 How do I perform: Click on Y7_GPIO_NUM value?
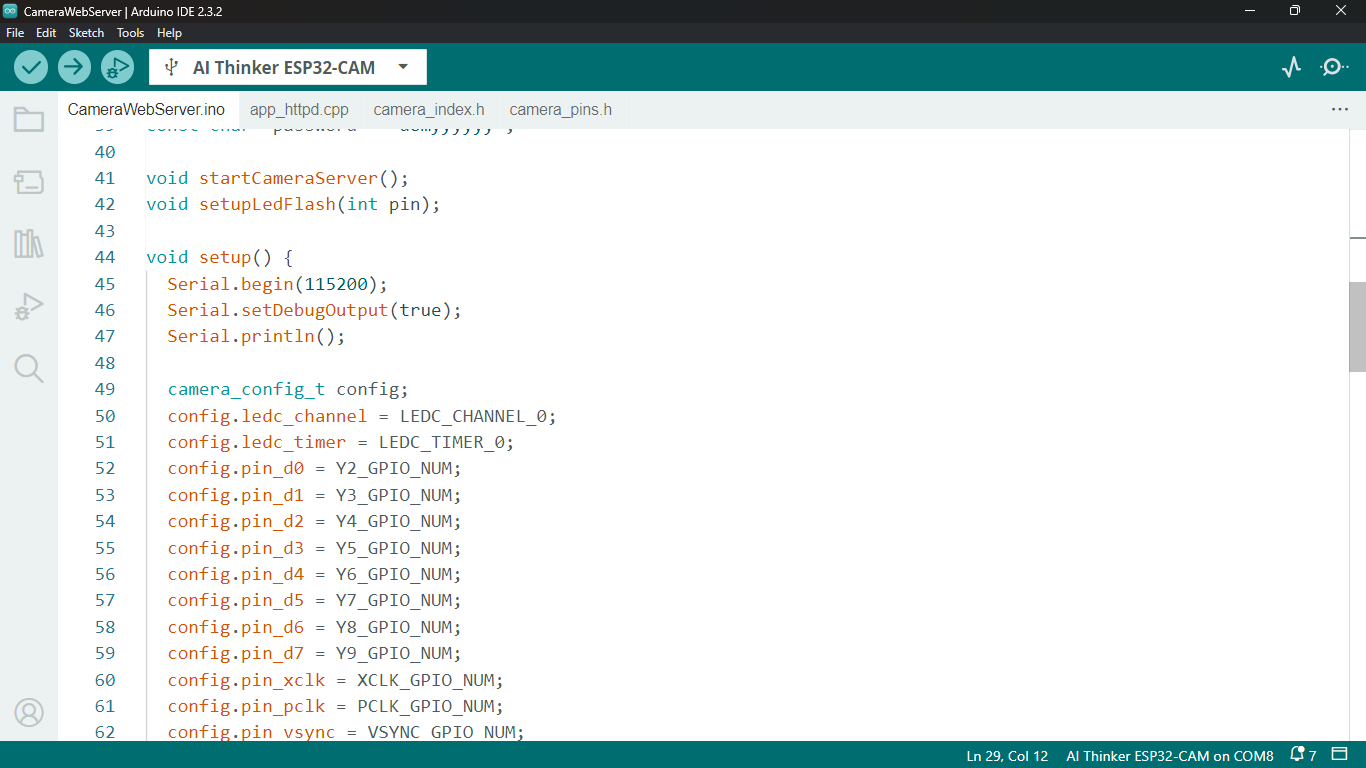[393, 600]
